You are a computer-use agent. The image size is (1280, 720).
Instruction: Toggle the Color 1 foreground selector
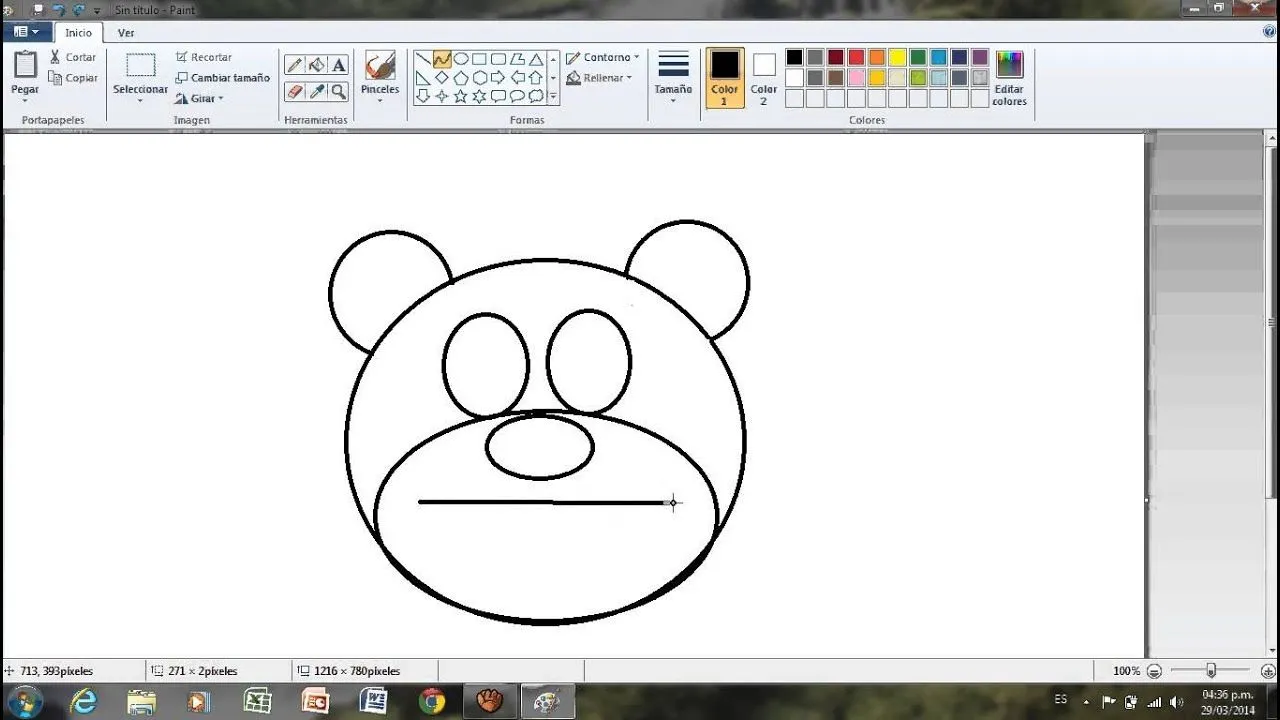(724, 77)
